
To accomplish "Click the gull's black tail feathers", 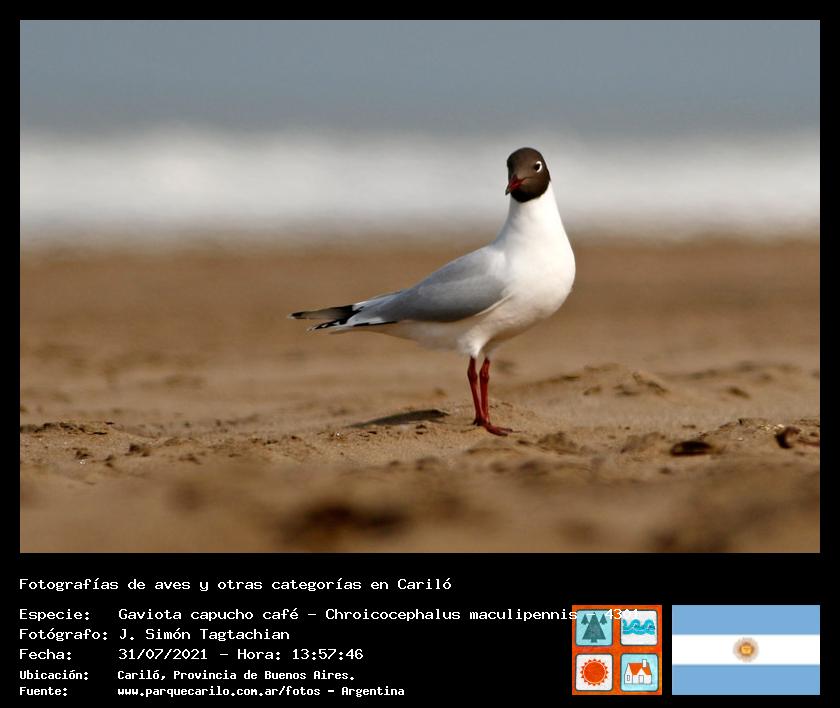I will [x=322, y=317].
